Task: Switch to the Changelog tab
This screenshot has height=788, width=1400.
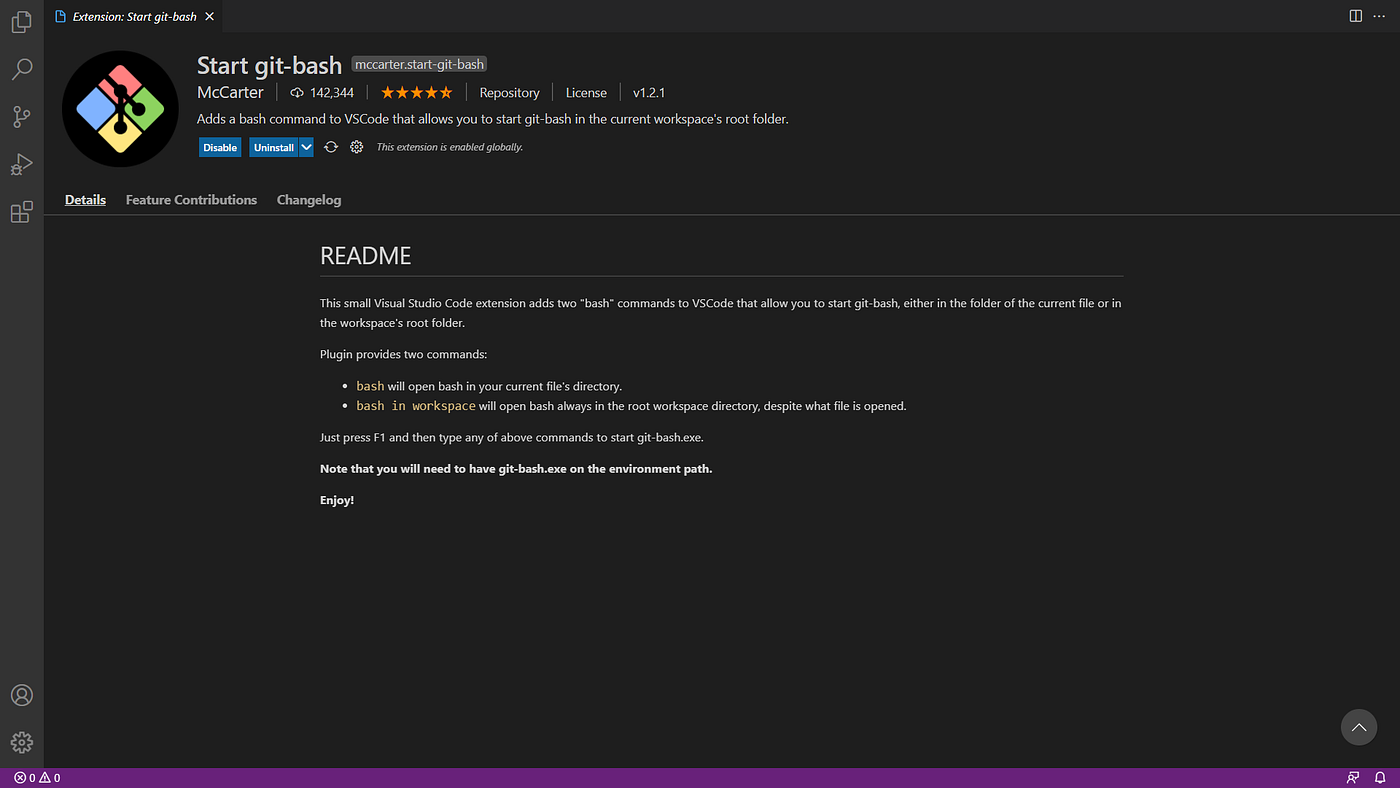Action: tap(309, 200)
